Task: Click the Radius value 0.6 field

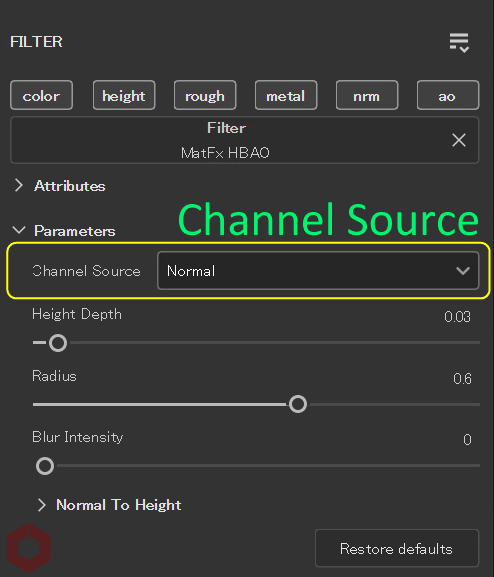Action: pos(462,379)
